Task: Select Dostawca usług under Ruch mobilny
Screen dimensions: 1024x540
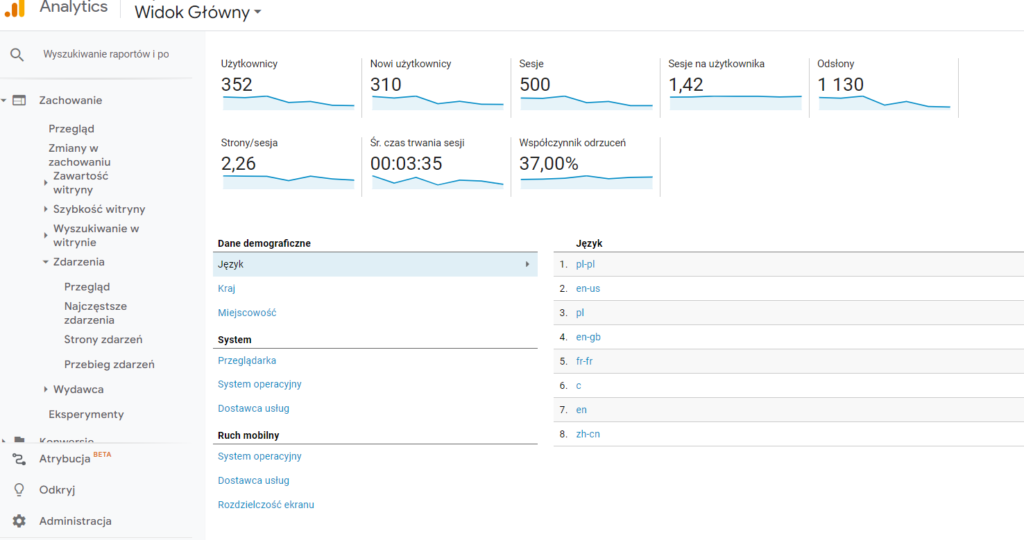Action: click(253, 481)
